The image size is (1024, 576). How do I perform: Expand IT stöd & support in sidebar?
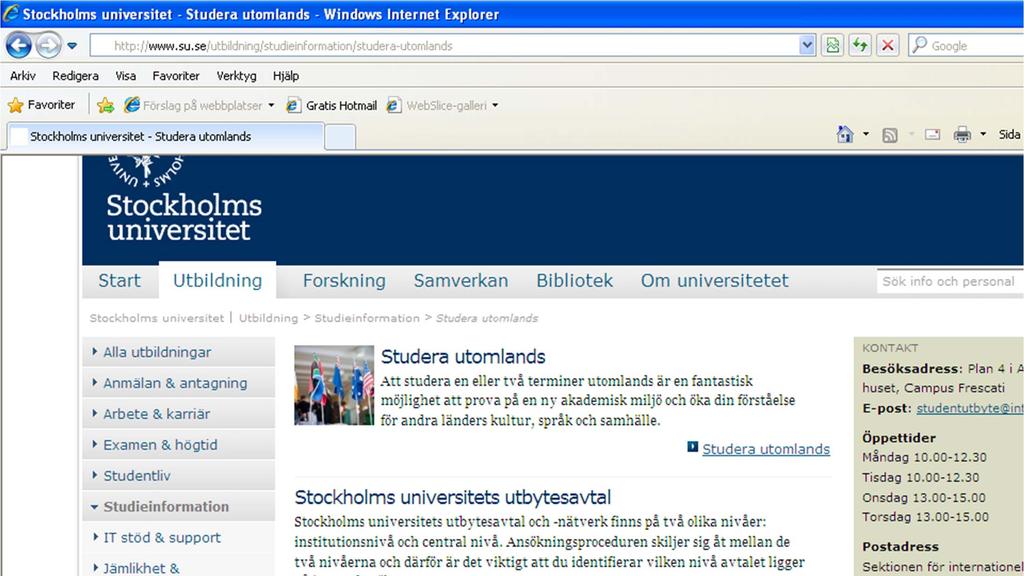(178, 537)
